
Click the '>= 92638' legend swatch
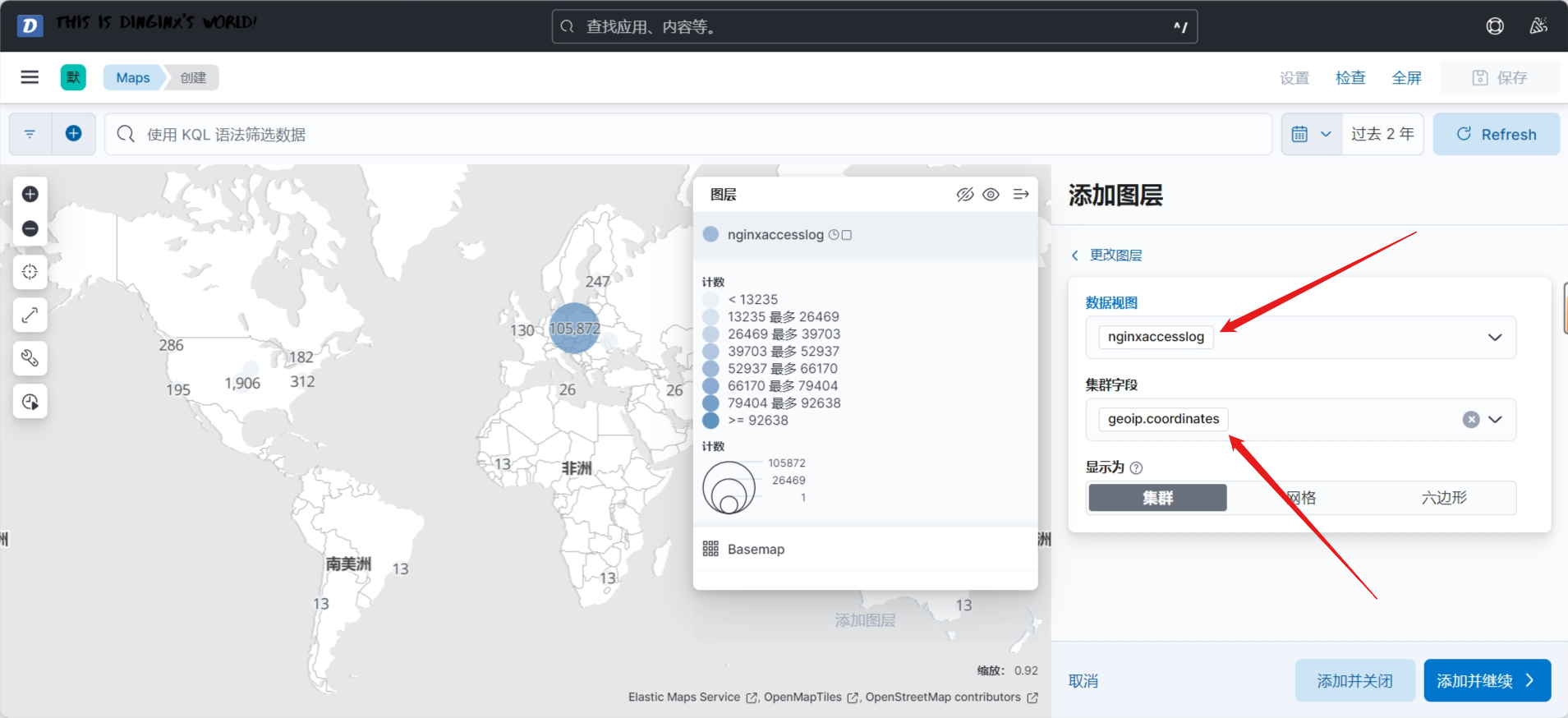710,421
